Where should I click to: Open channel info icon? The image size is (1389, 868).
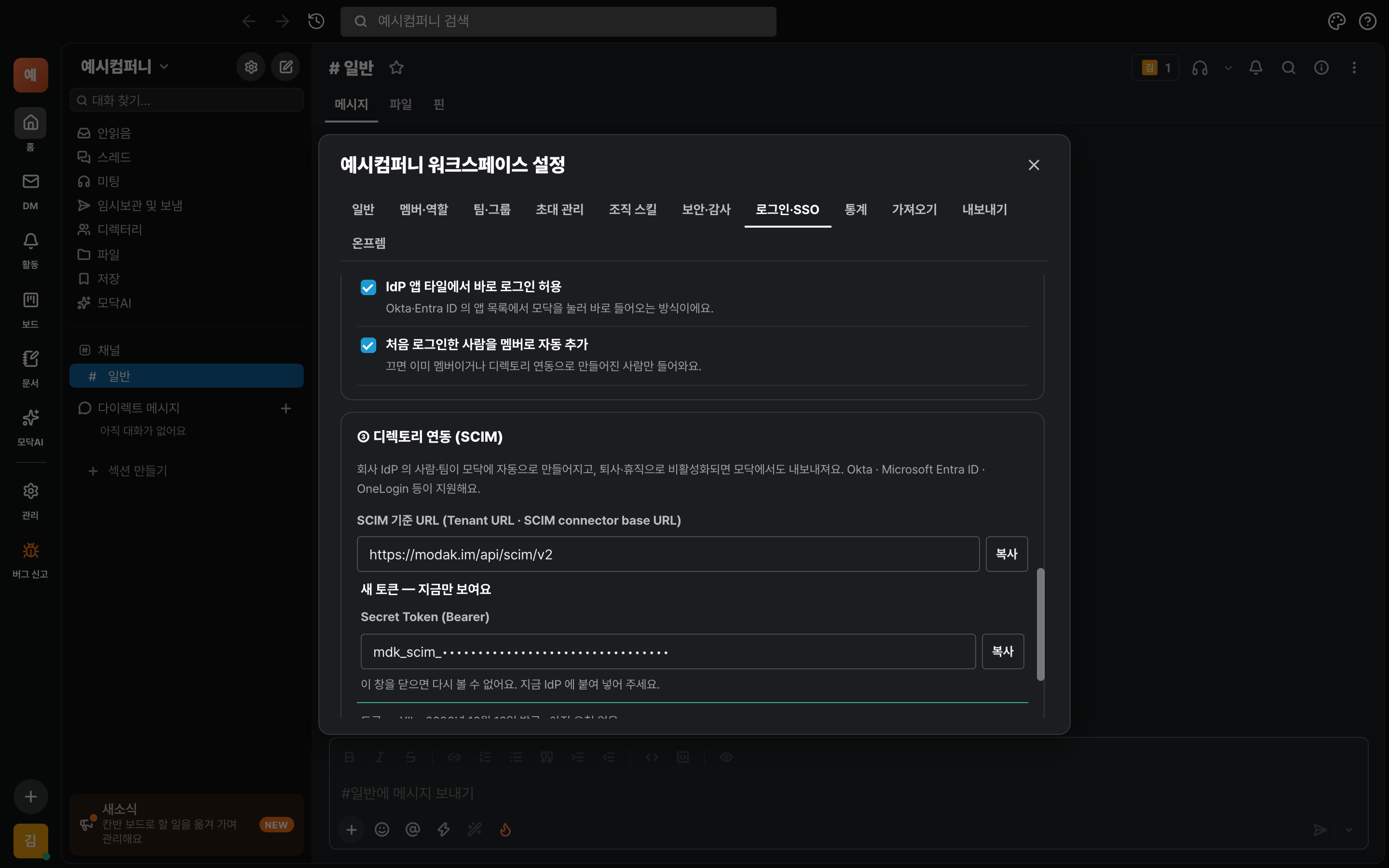click(1321, 68)
